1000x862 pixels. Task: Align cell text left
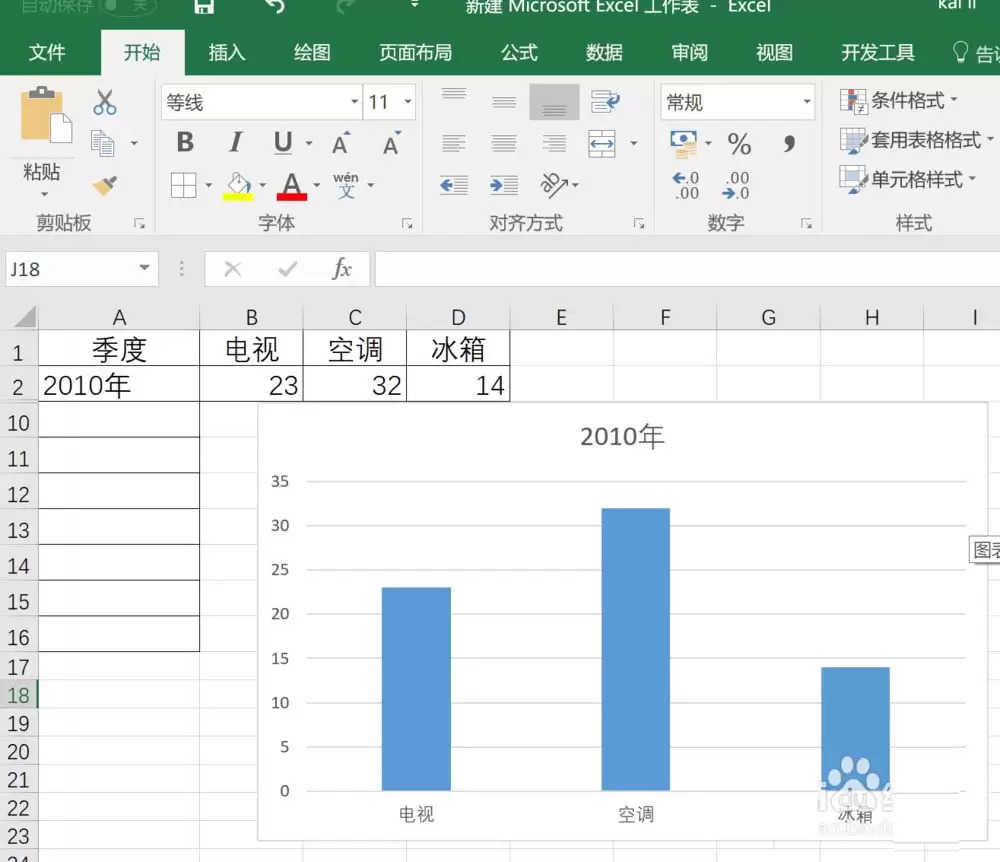click(x=453, y=143)
